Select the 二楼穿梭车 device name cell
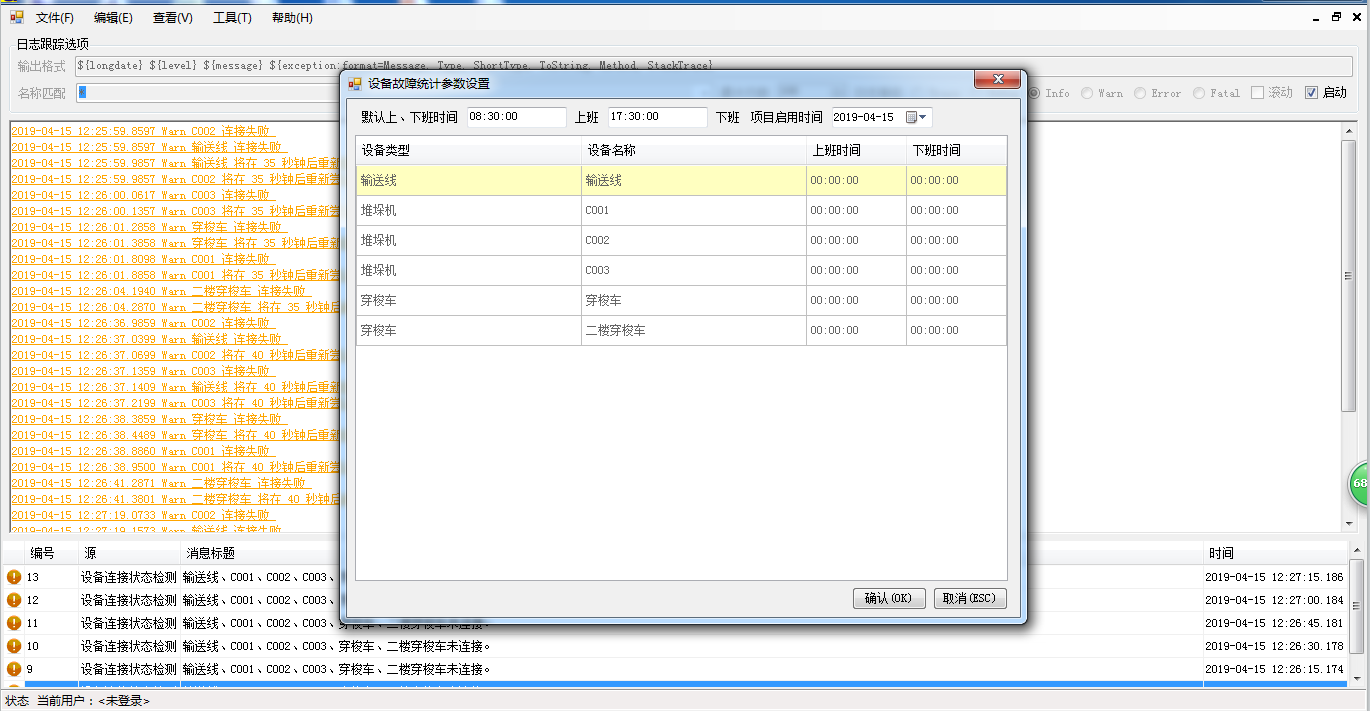 coord(694,330)
